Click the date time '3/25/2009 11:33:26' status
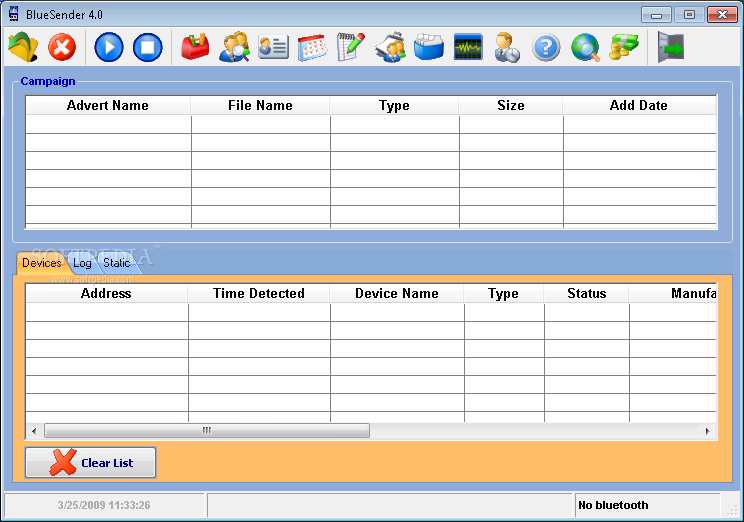This screenshot has width=744, height=522. click(104, 505)
